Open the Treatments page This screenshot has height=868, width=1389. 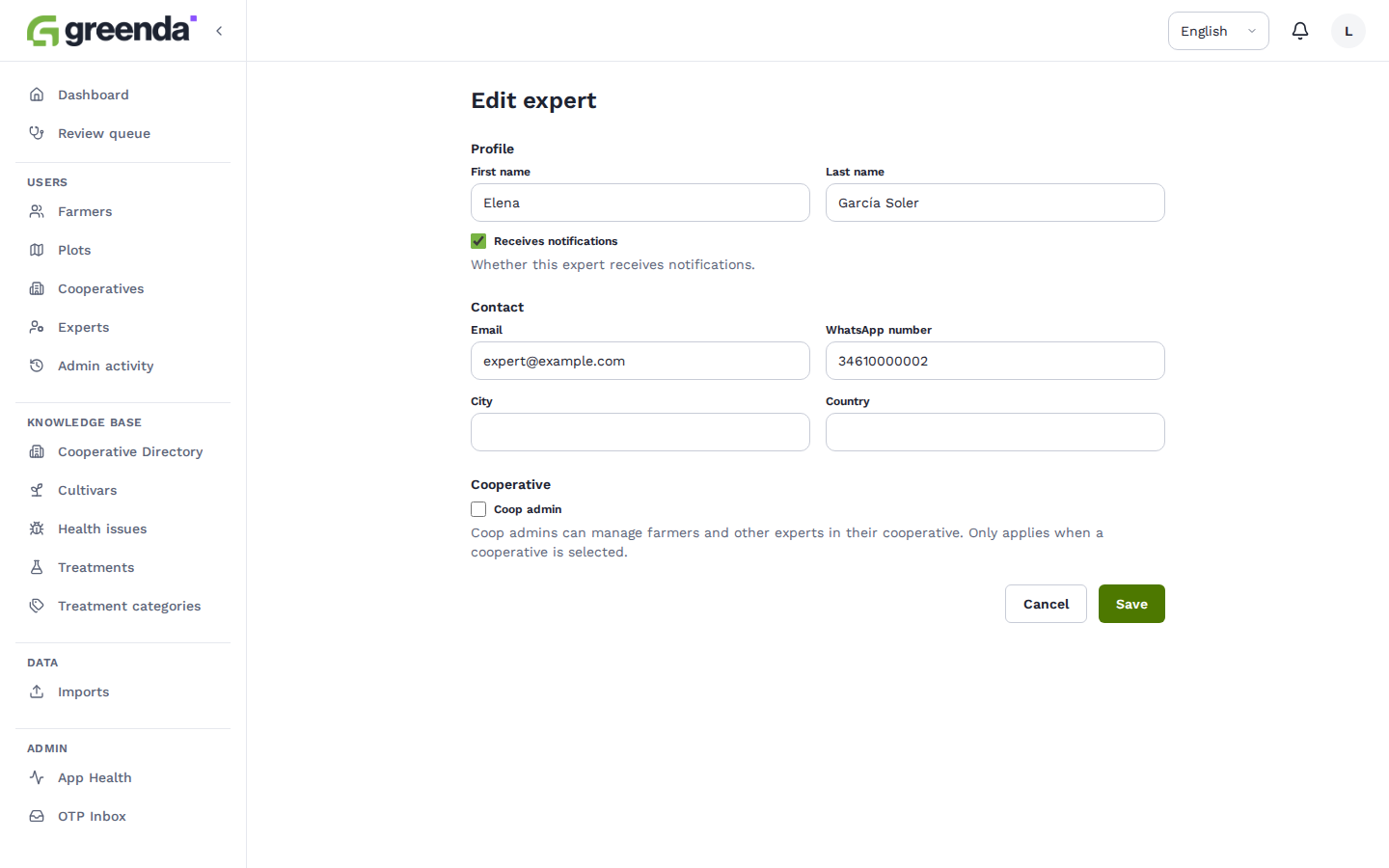(123, 567)
